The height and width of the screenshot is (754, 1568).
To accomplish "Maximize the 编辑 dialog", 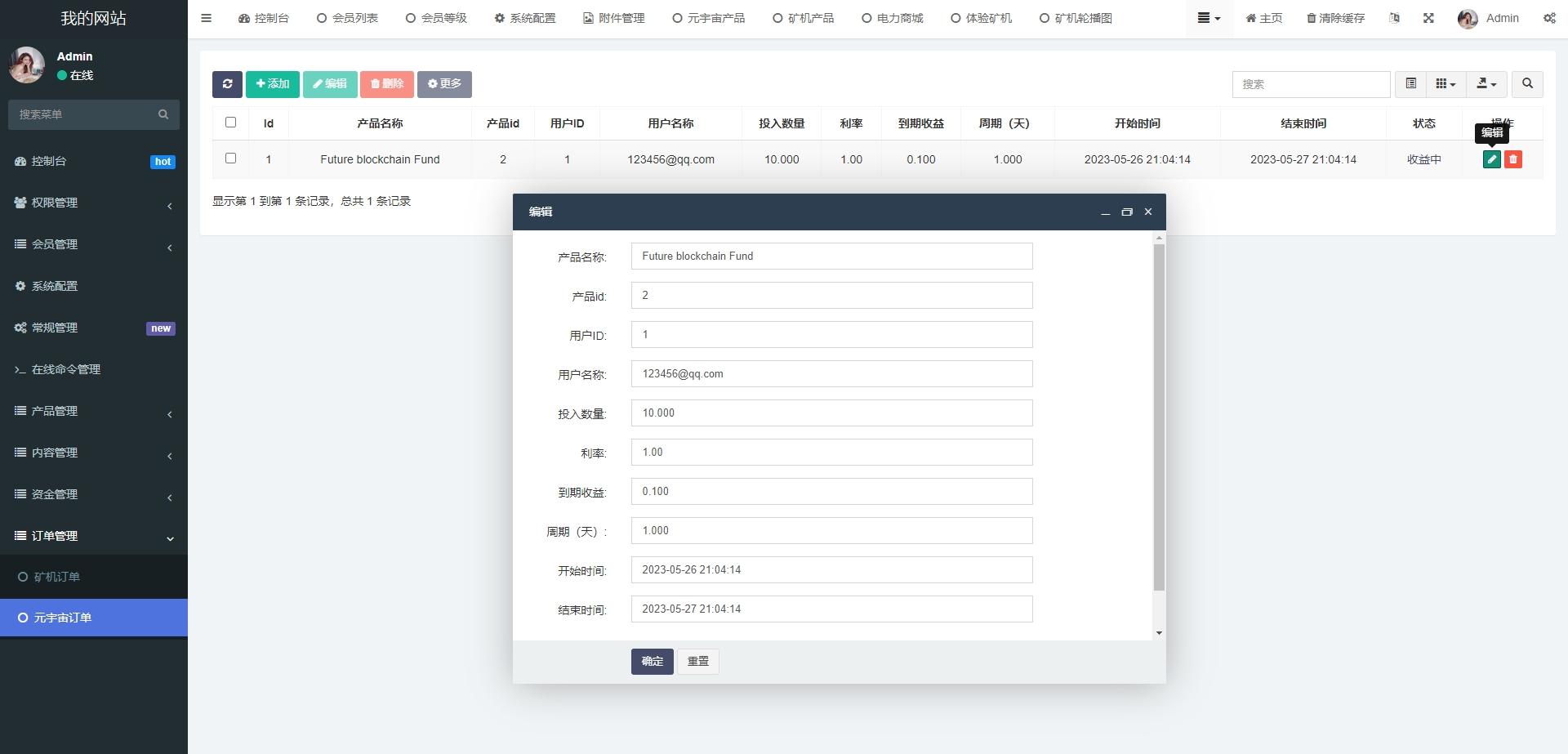I will (1127, 212).
